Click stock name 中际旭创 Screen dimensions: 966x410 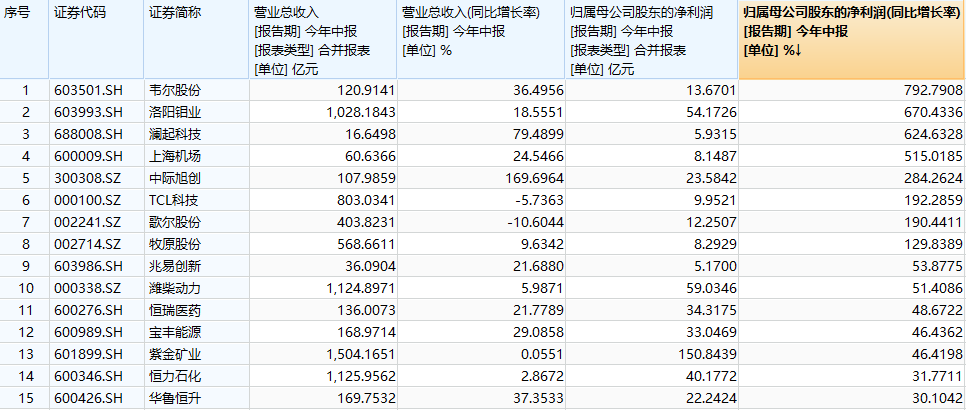click(x=175, y=179)
